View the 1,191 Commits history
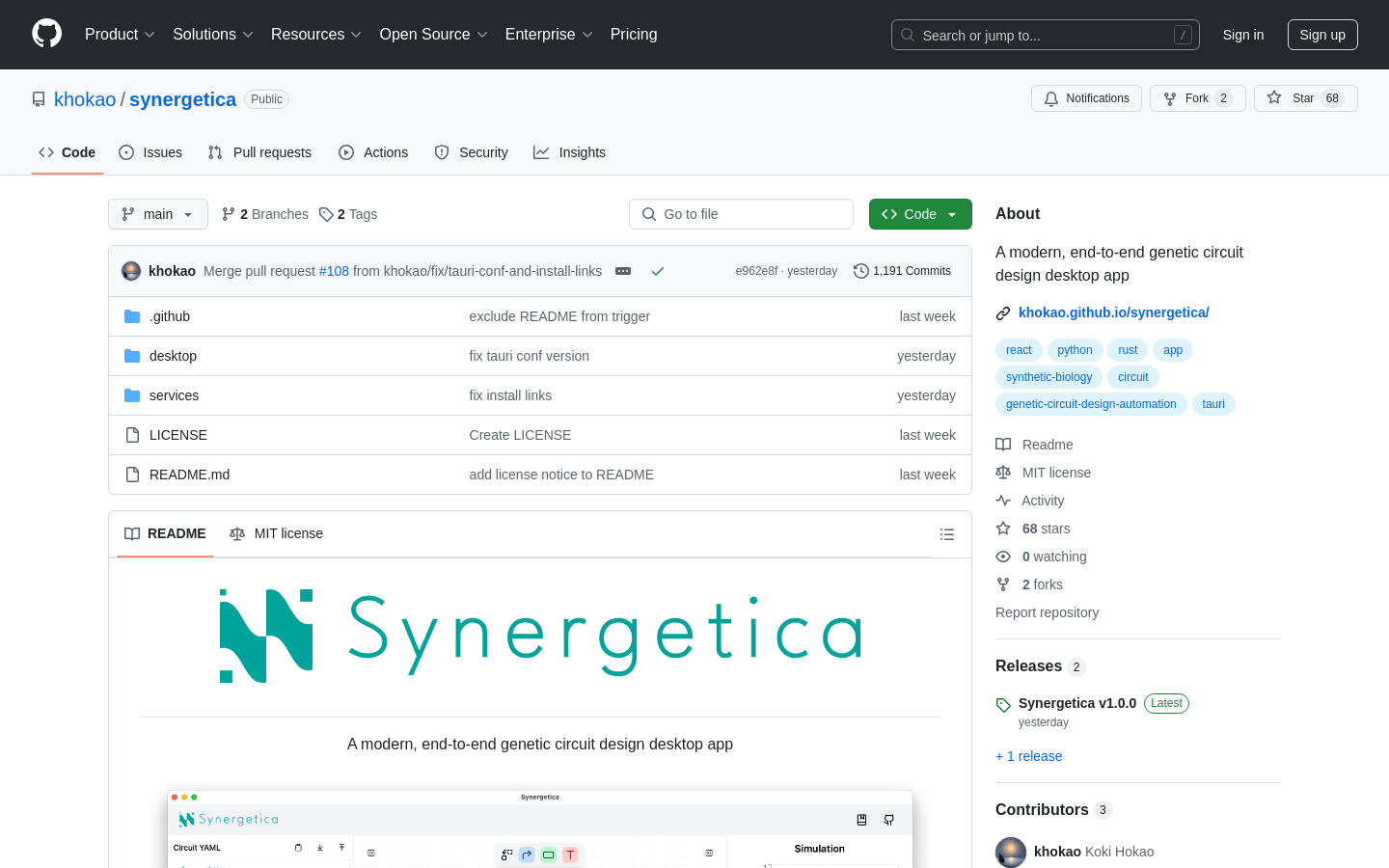The height and width of the screenshot is (868, 1389). [x=902, y=271]
